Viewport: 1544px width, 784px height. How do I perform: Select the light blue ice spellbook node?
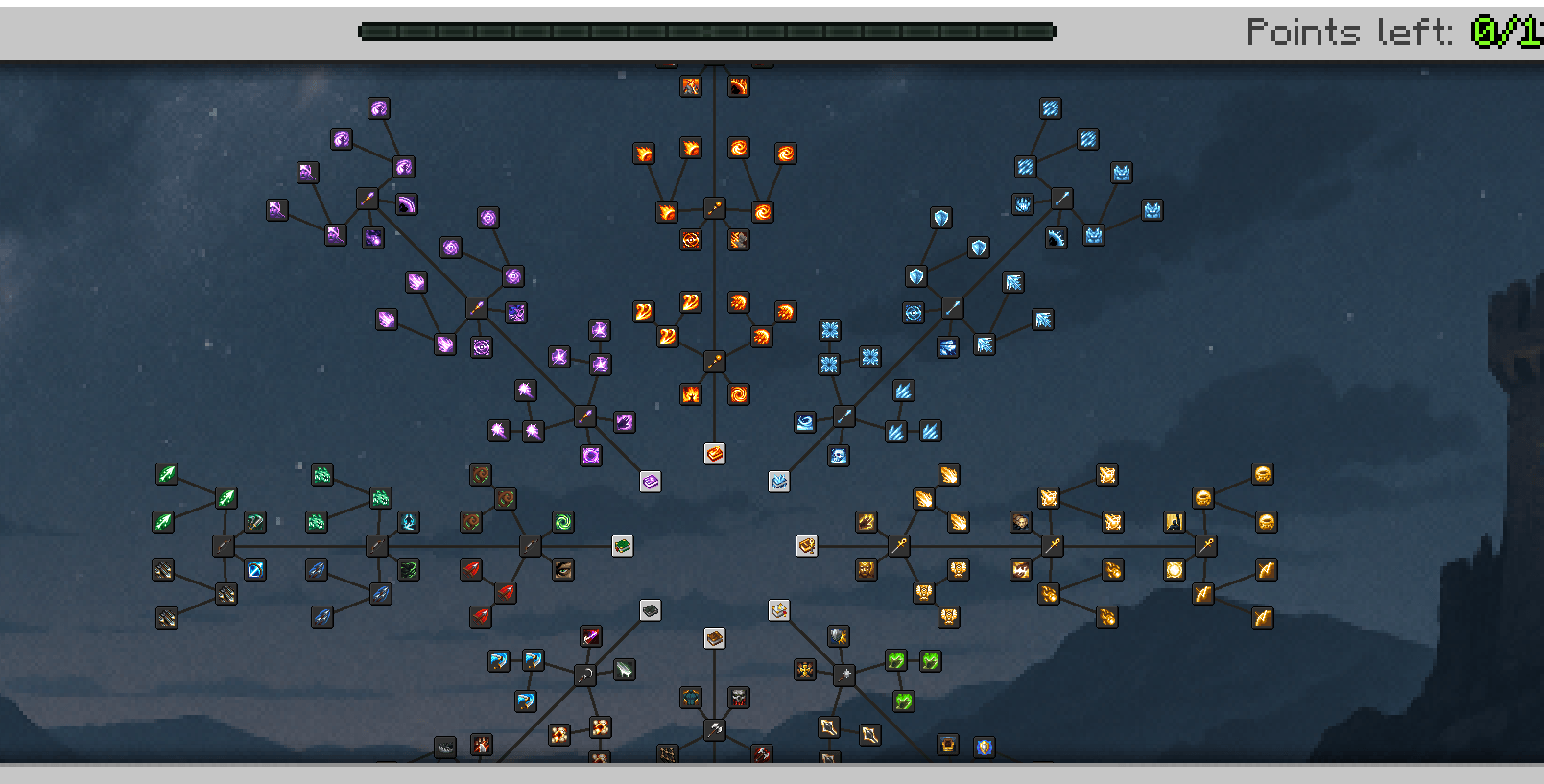pyautogui.click(x=779, y=482)
